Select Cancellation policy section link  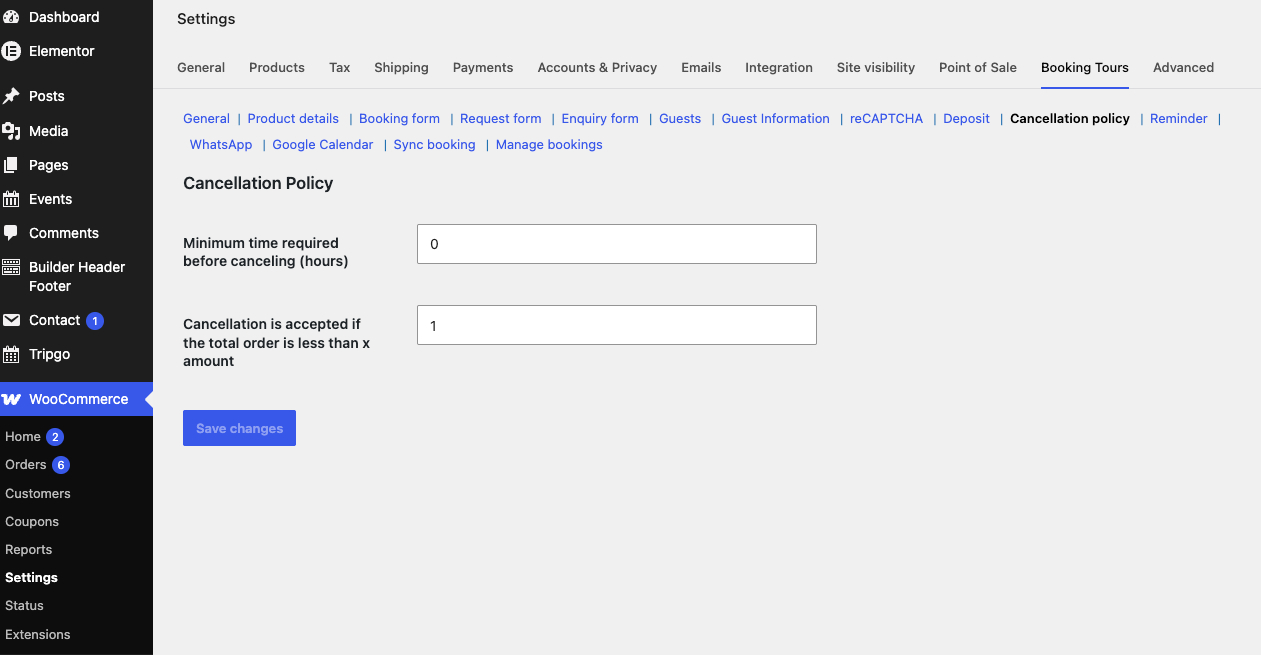tap(1070, 118)
